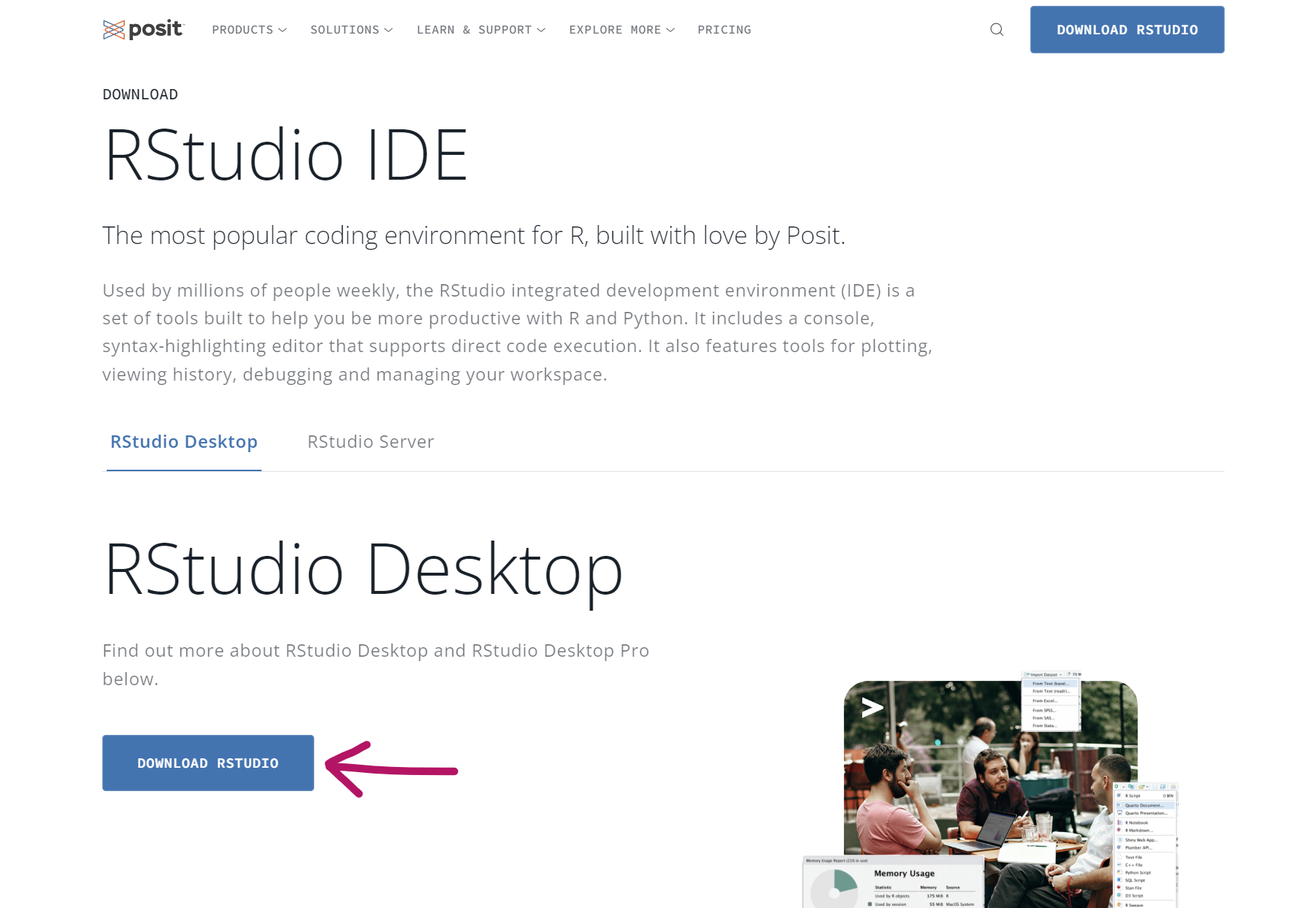Open the Learn & Support dropdown
1316x908 pixels.
[481, 30]
